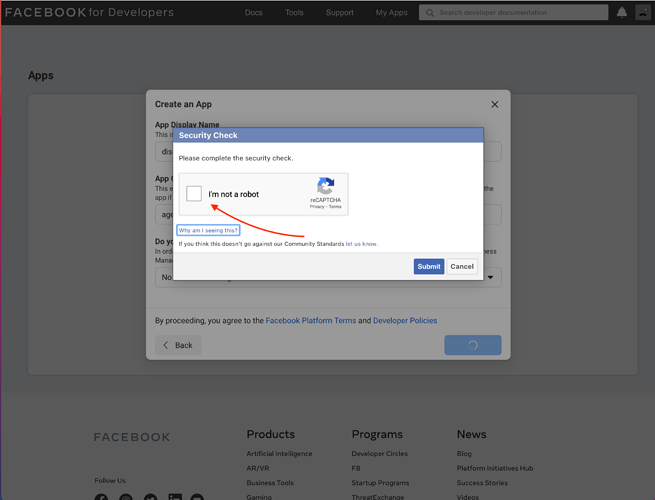
Task: Check the "I'm not a robot" checkbox
Action: [x=194, y=194]
